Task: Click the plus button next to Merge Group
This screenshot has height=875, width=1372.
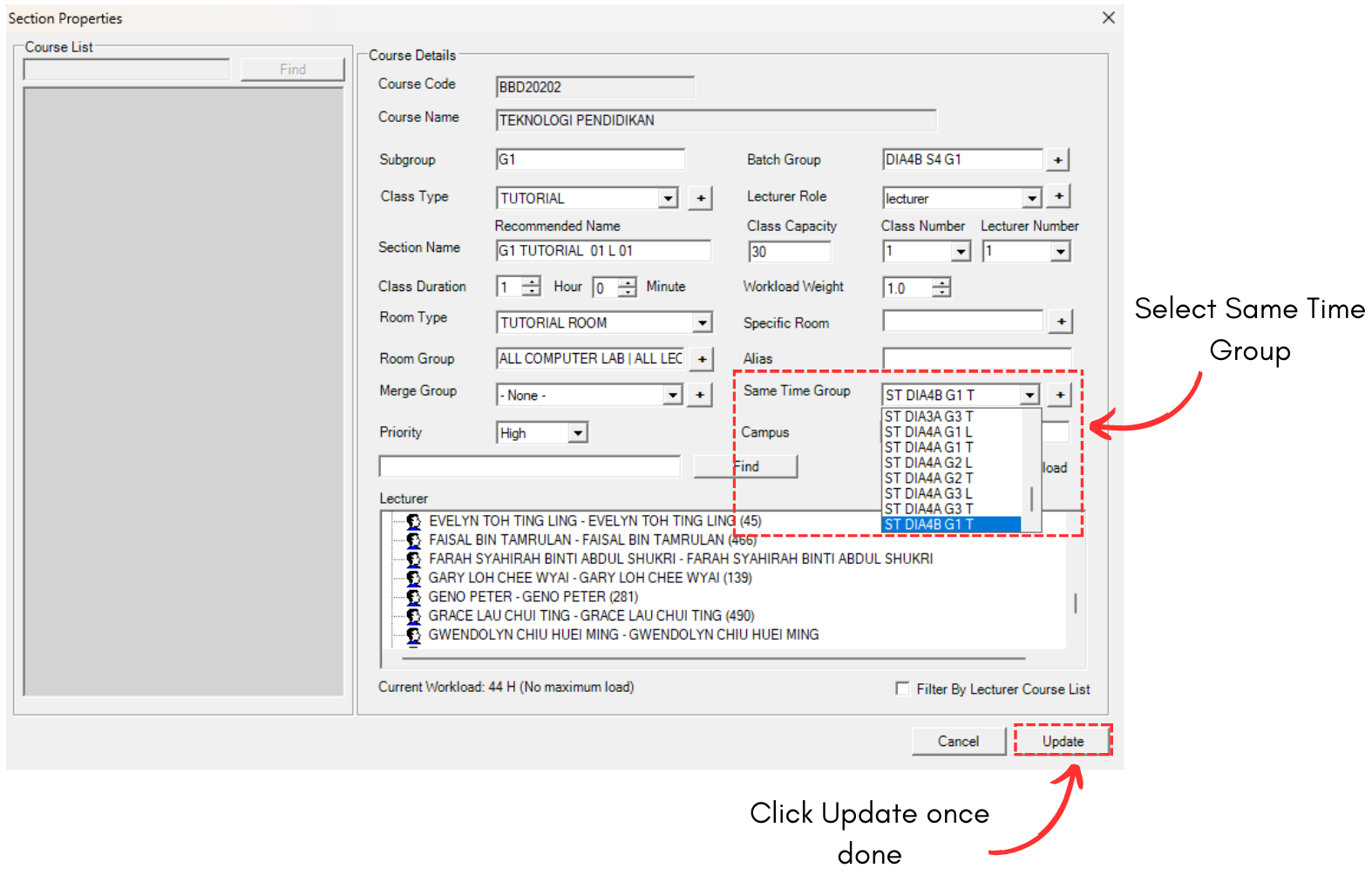Action: coord(699,396)
